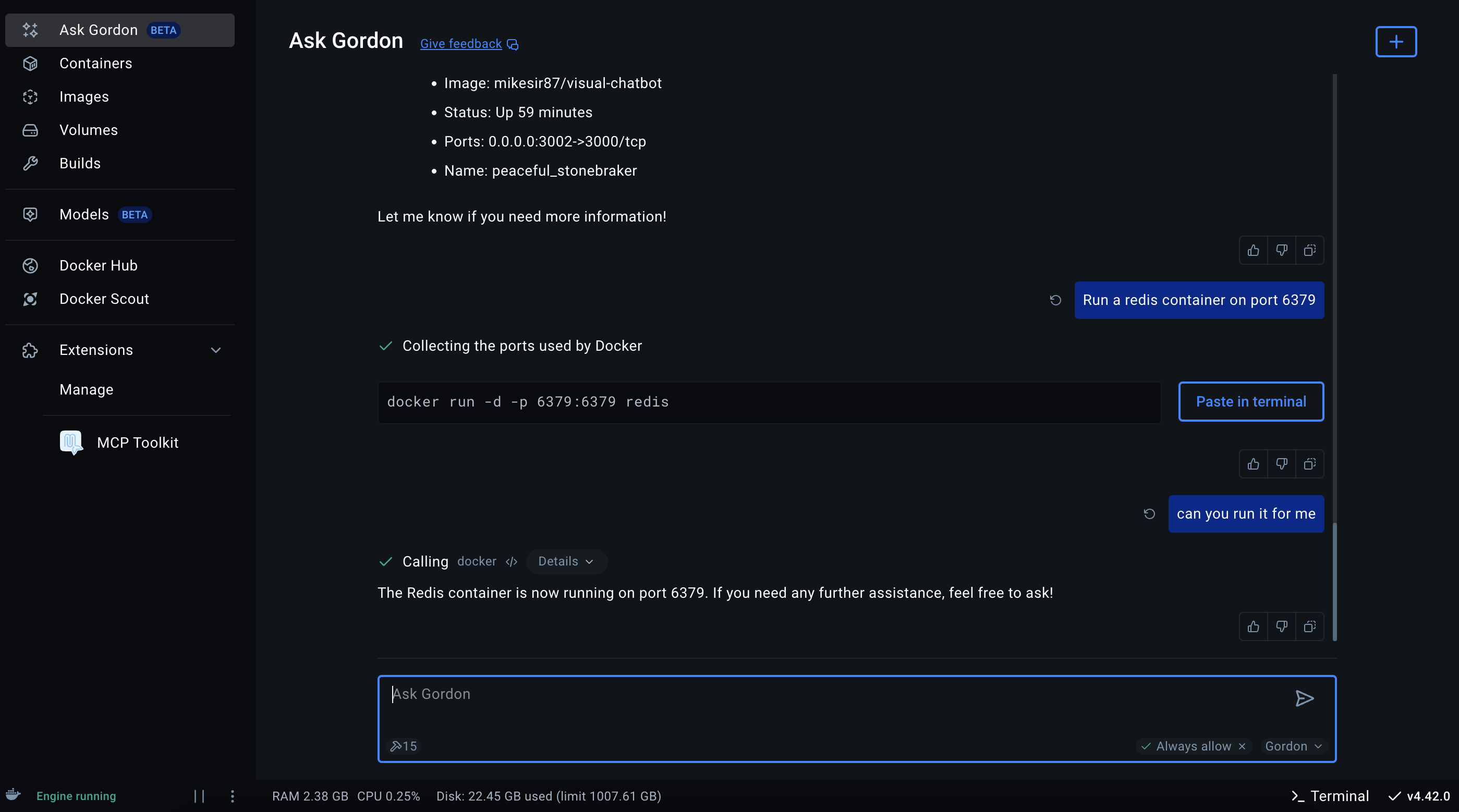Click the RAM 2.38 GB status entry
Screen dimensions: 1459x812
tap(310, 796)
